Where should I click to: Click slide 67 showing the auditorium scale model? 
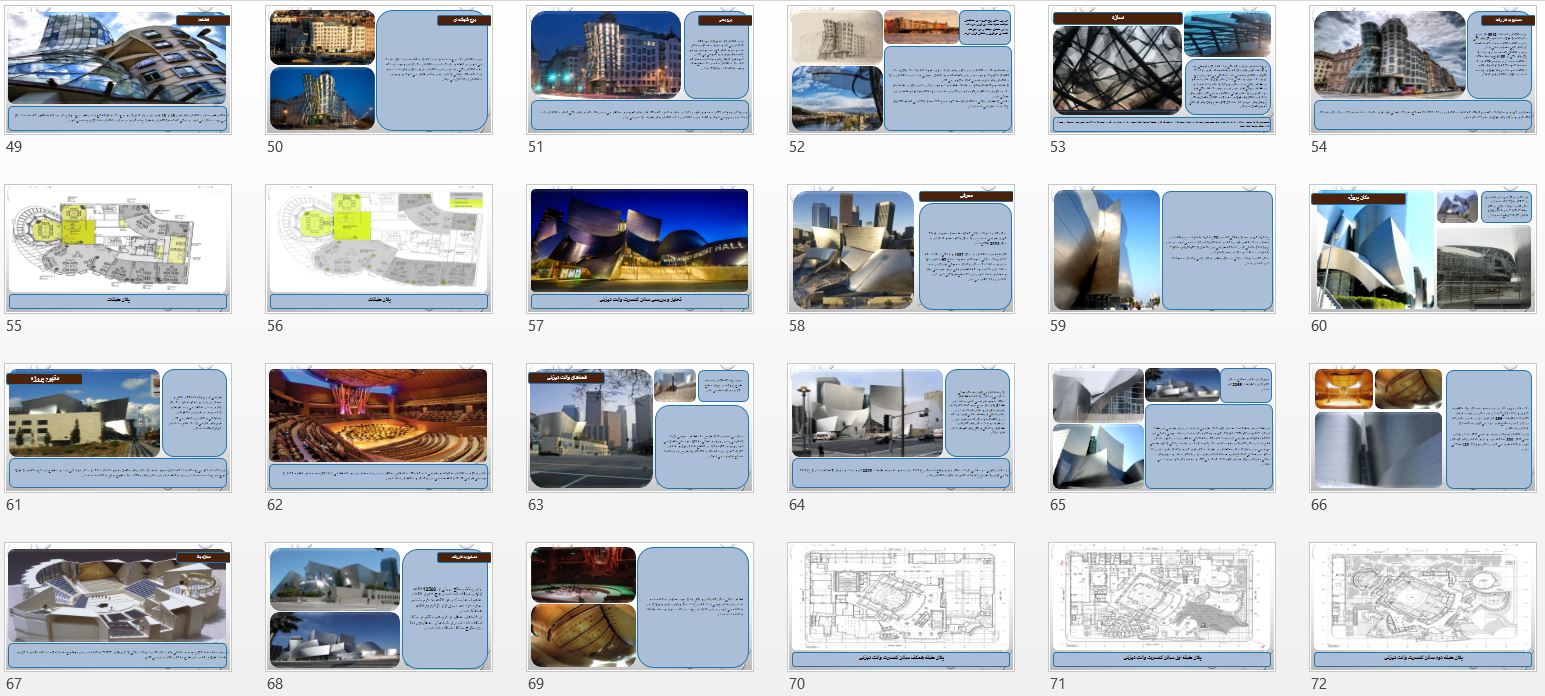(118, 607)
